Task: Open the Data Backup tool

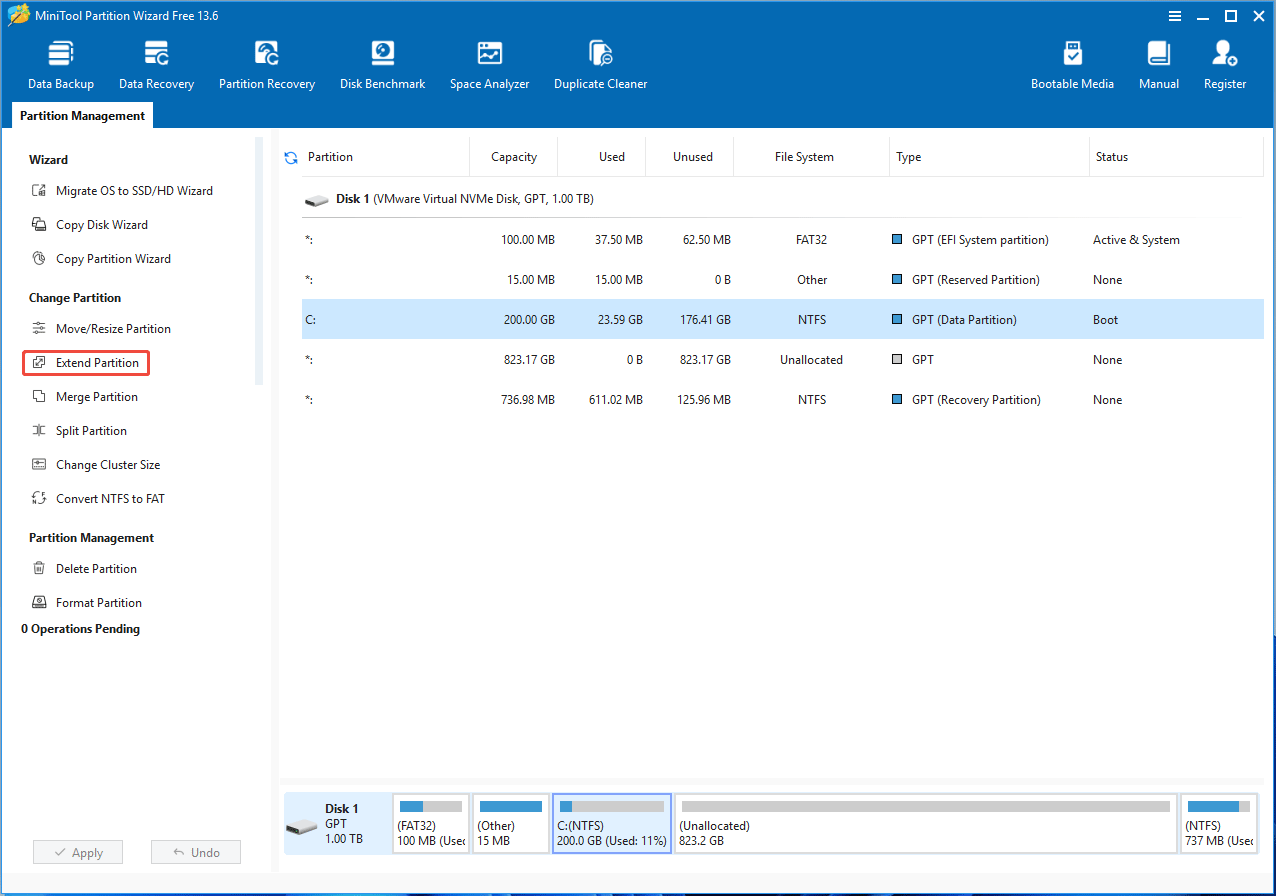Action: 60,62
